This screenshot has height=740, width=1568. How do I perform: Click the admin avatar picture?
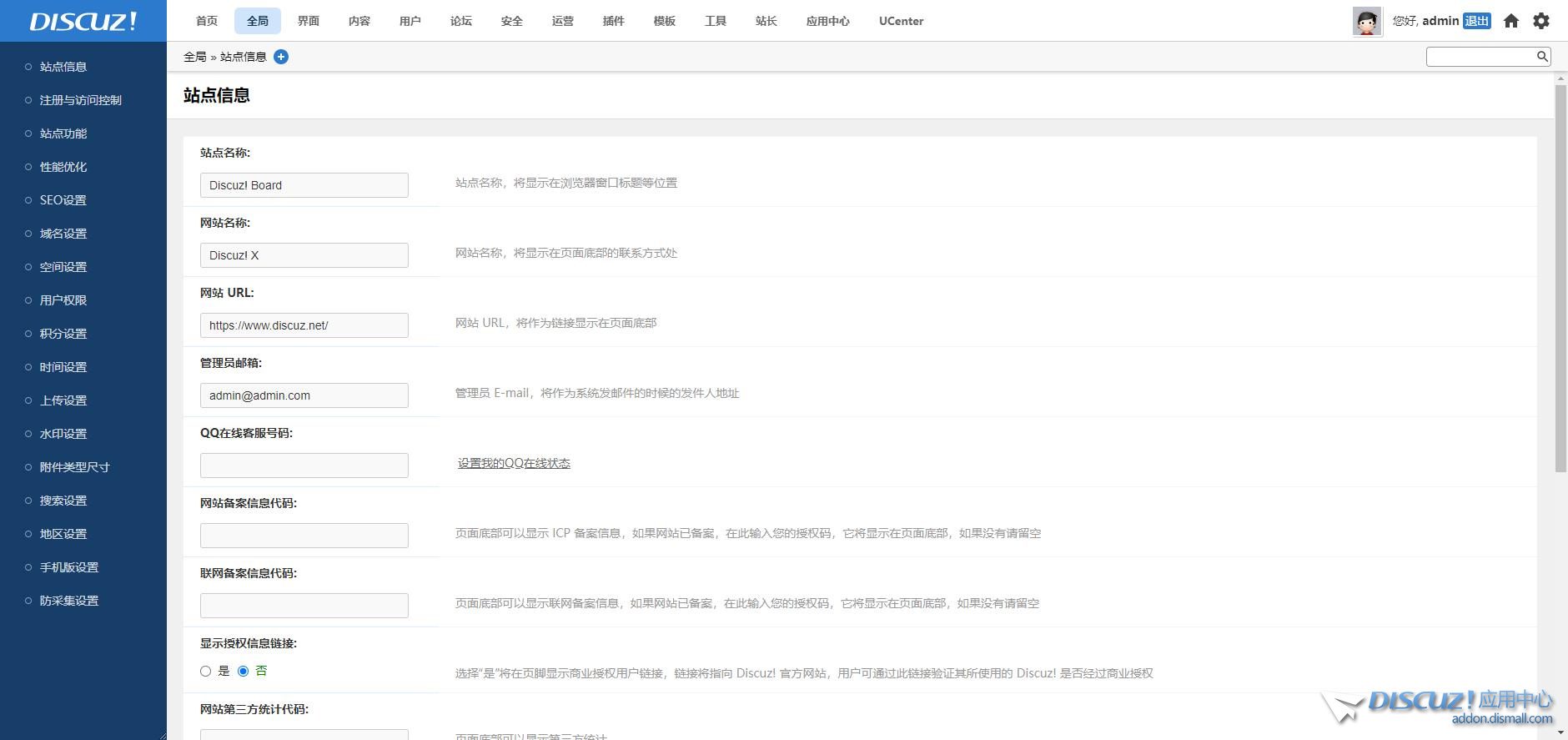(x=1366, y=21)
